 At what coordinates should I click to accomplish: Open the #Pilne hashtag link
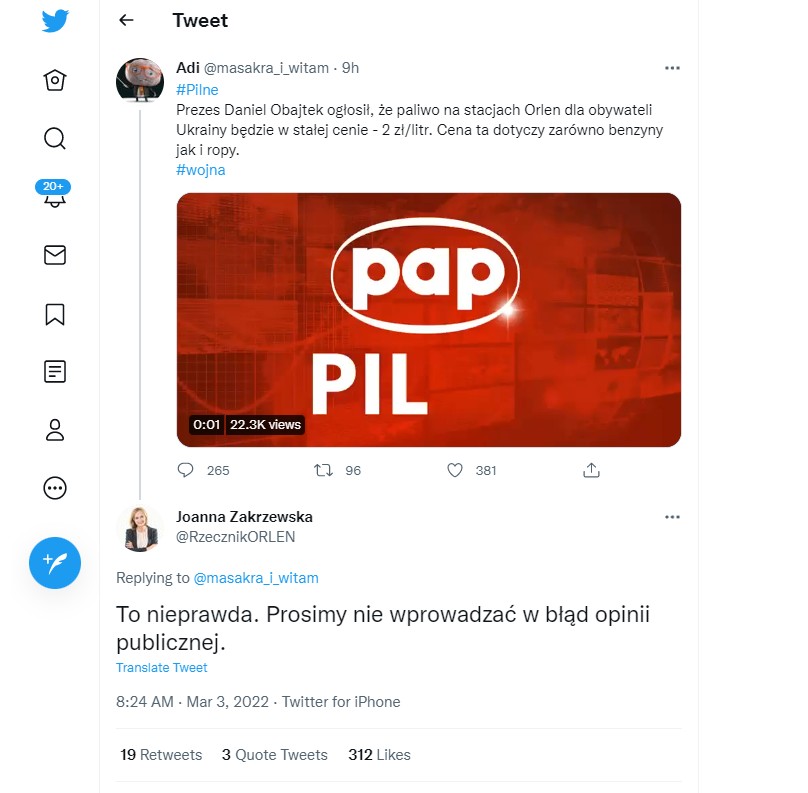pyautogui.click(x=197, y=90)
